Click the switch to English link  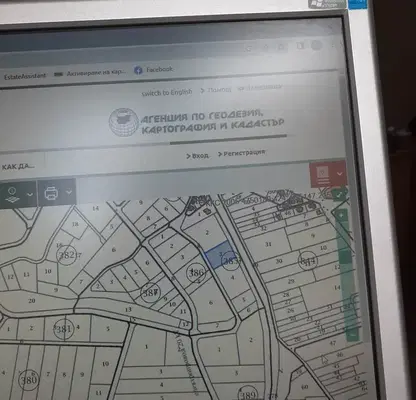(x=167, y=93)
